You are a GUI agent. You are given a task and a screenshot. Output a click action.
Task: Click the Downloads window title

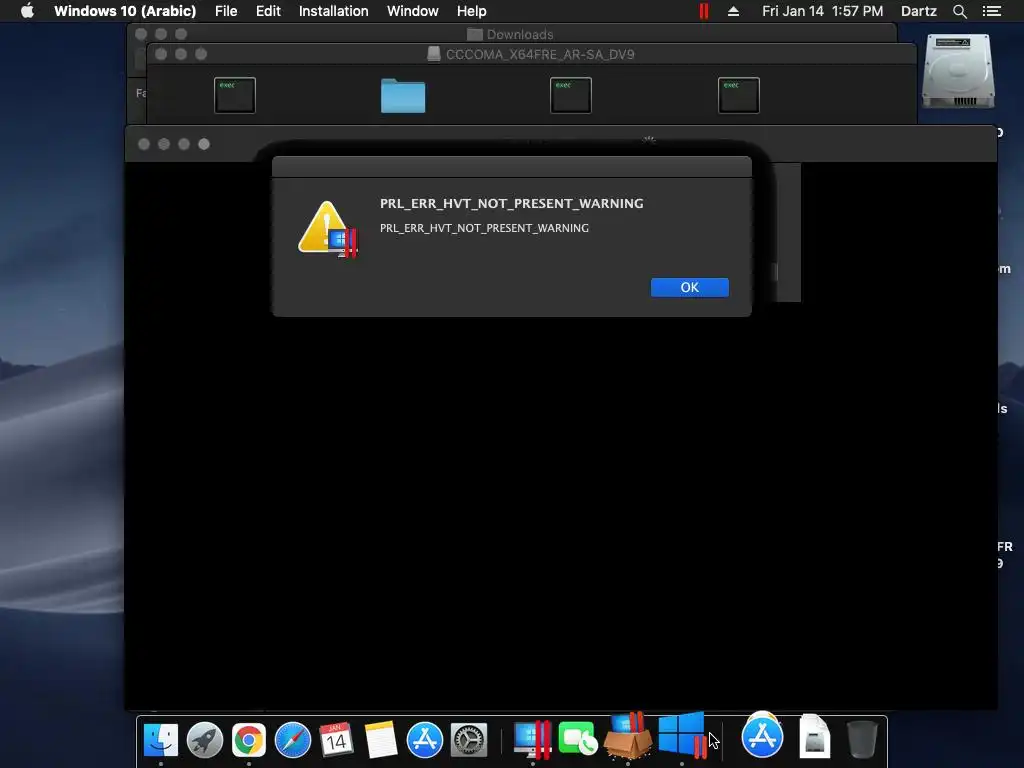(520, 35)
